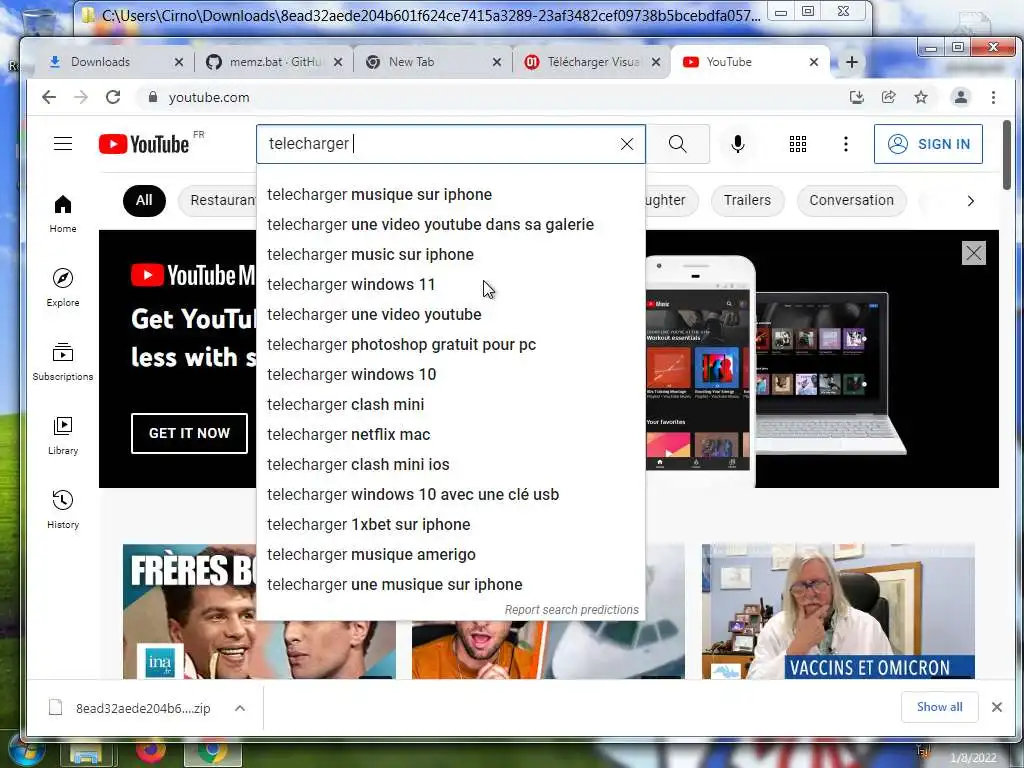Close the downloads shelf with X

tap(997, 707)
